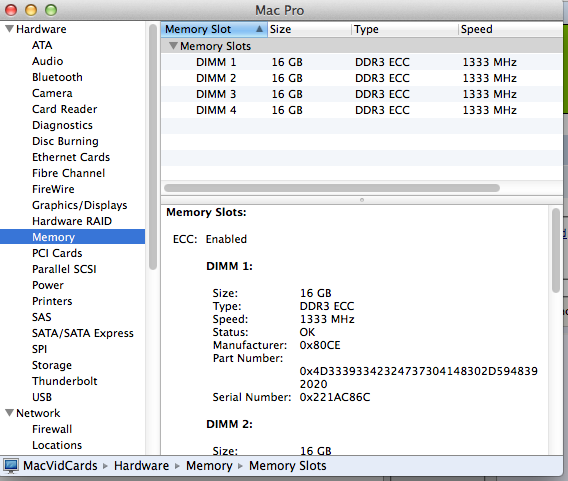The image size is (568, 481).
Task: Open SAS info
Action: pos(42,317)
